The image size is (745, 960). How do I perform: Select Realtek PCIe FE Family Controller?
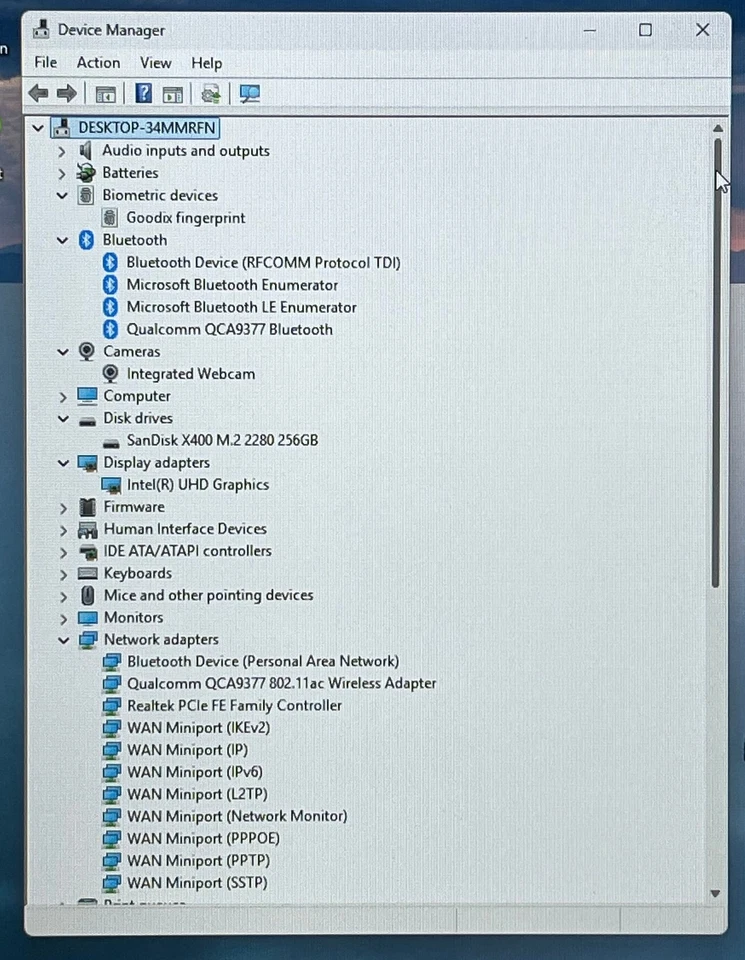tap(234, 705)
